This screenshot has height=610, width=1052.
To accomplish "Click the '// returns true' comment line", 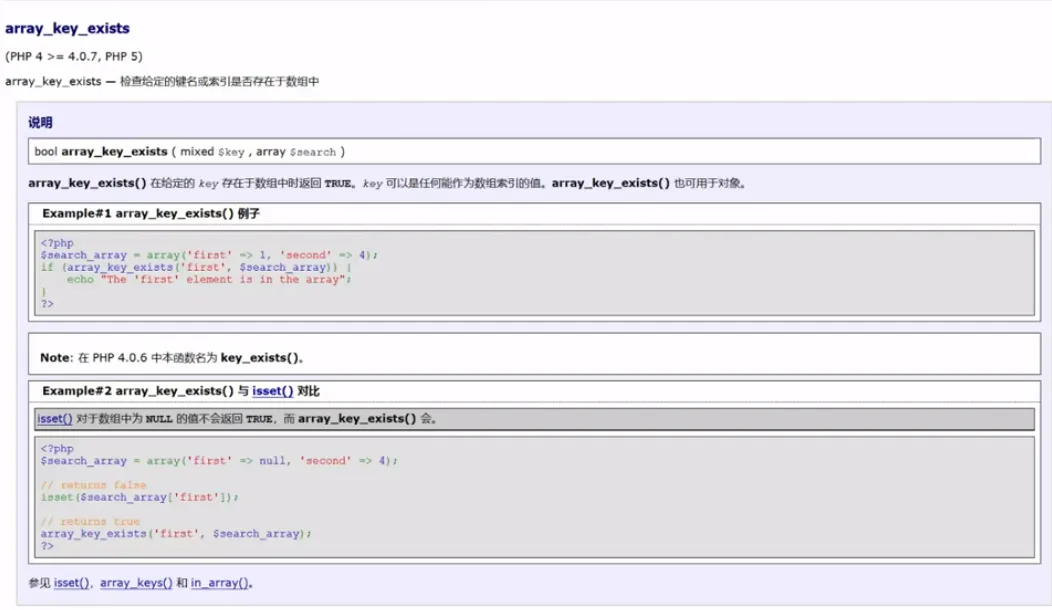I will click(90, 521).
